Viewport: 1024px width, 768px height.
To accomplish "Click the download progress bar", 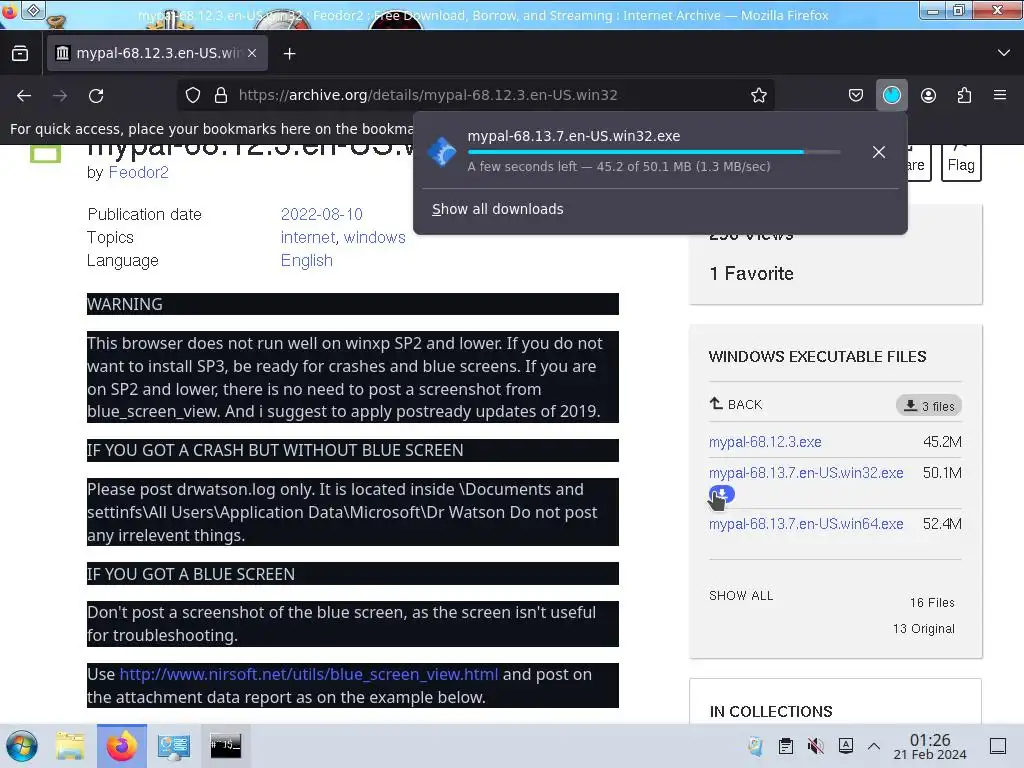I will [654, 152].
